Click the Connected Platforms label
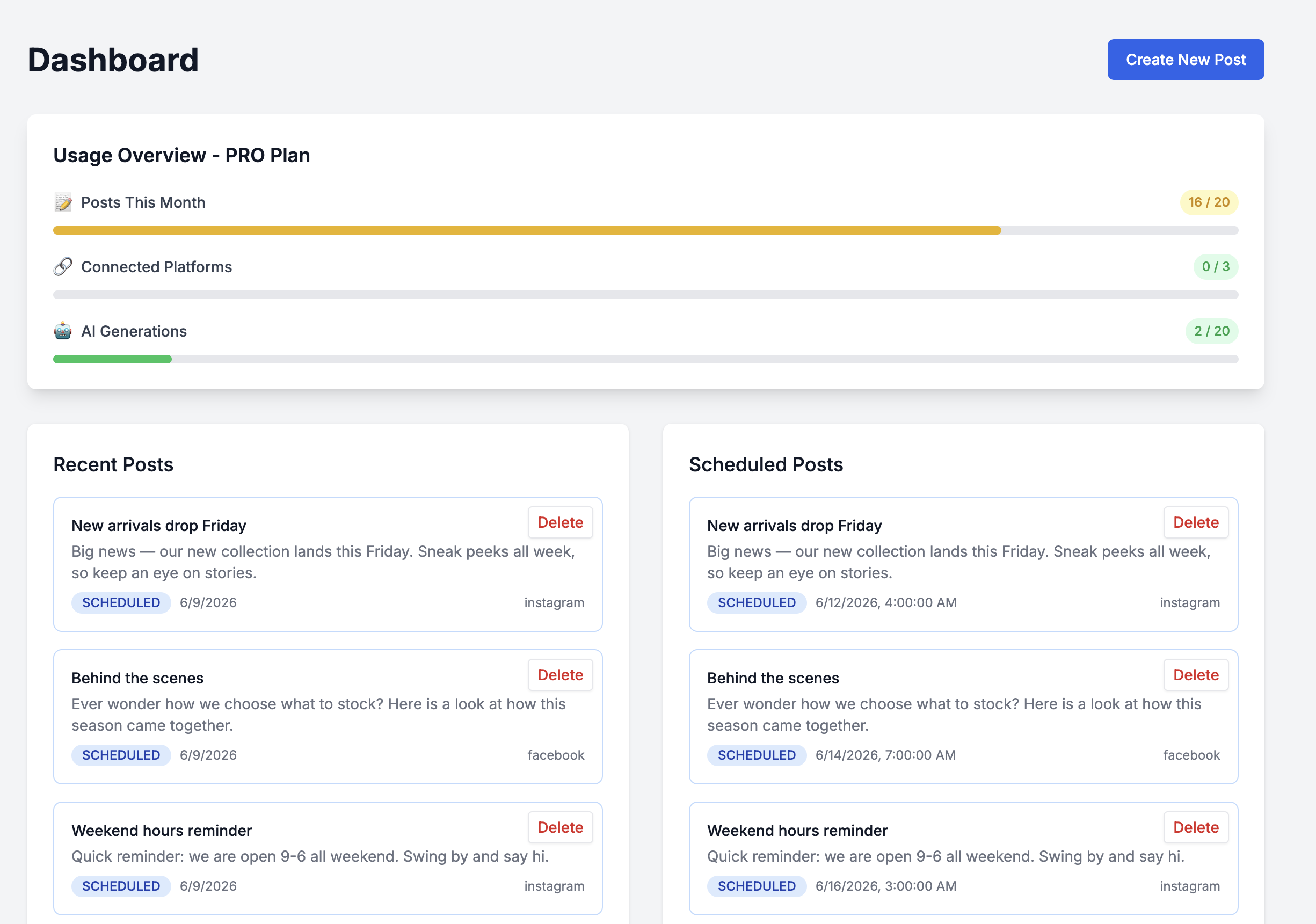The width and height of the screenshot is (1316, 924). point(156,266)
